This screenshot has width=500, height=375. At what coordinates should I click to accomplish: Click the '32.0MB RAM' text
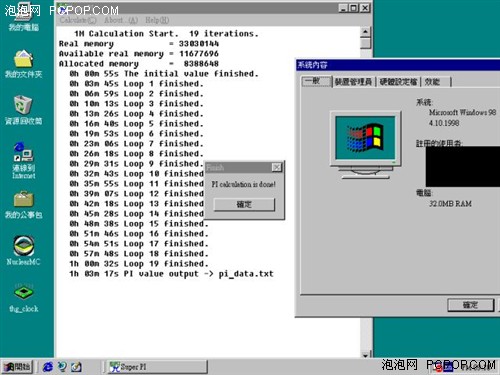click(x=450, y=203)
